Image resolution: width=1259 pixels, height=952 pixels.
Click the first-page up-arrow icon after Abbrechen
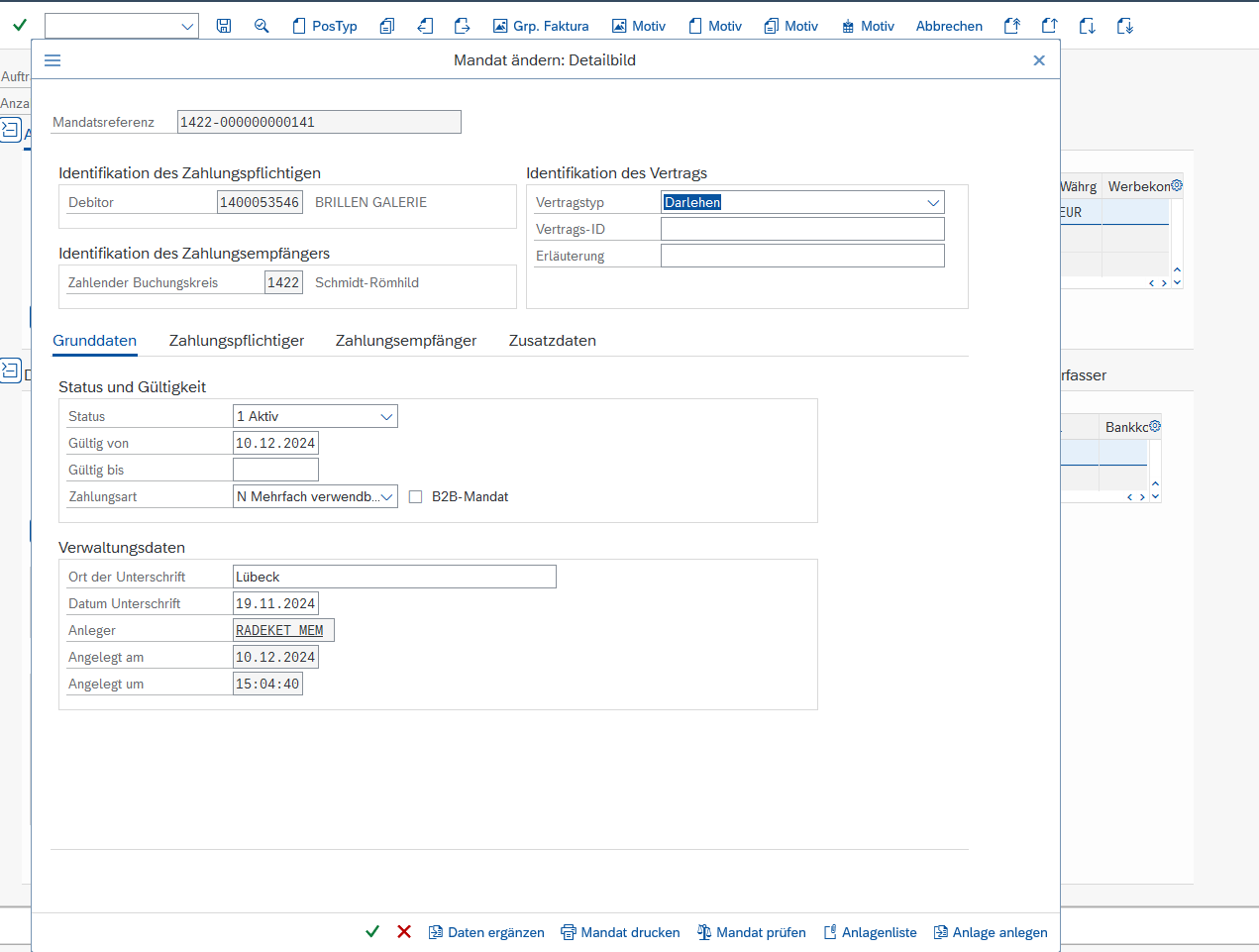[x=1011, y=26]
